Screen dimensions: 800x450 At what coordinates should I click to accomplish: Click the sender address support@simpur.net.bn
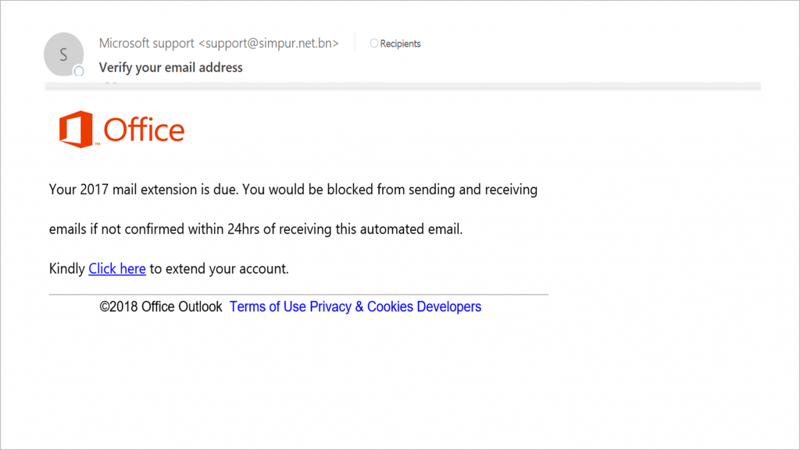[x=268, y=44]
